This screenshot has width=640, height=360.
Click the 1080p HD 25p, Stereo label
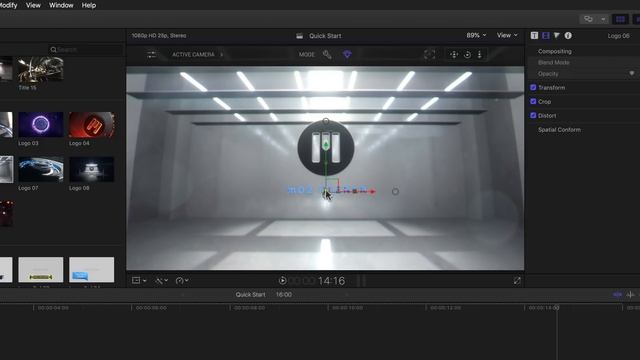(x=159, y=36)
